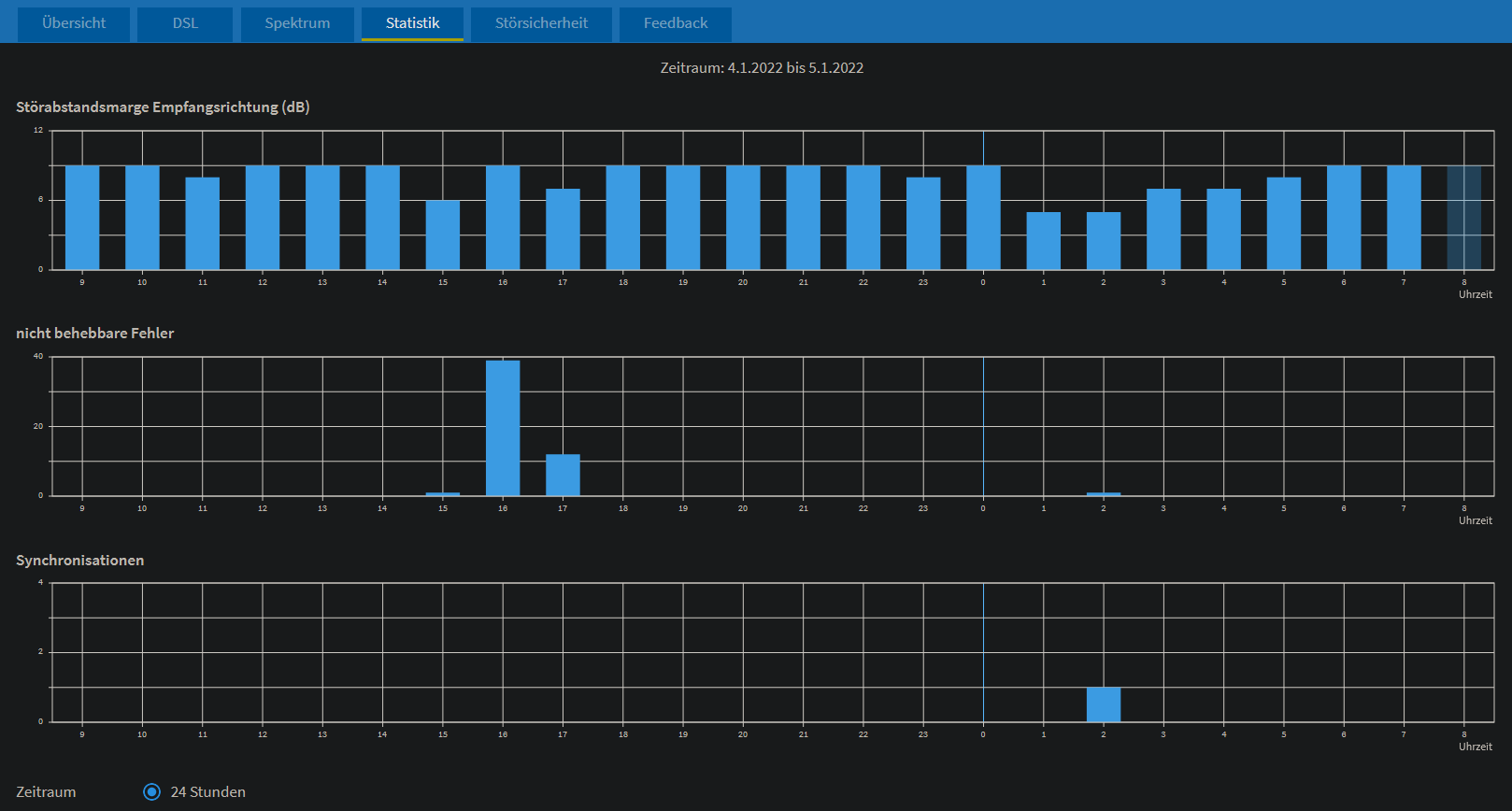
Task: Click the 17 Uhr bar in nicht behebbare Fehler
Action: [563, 475]
